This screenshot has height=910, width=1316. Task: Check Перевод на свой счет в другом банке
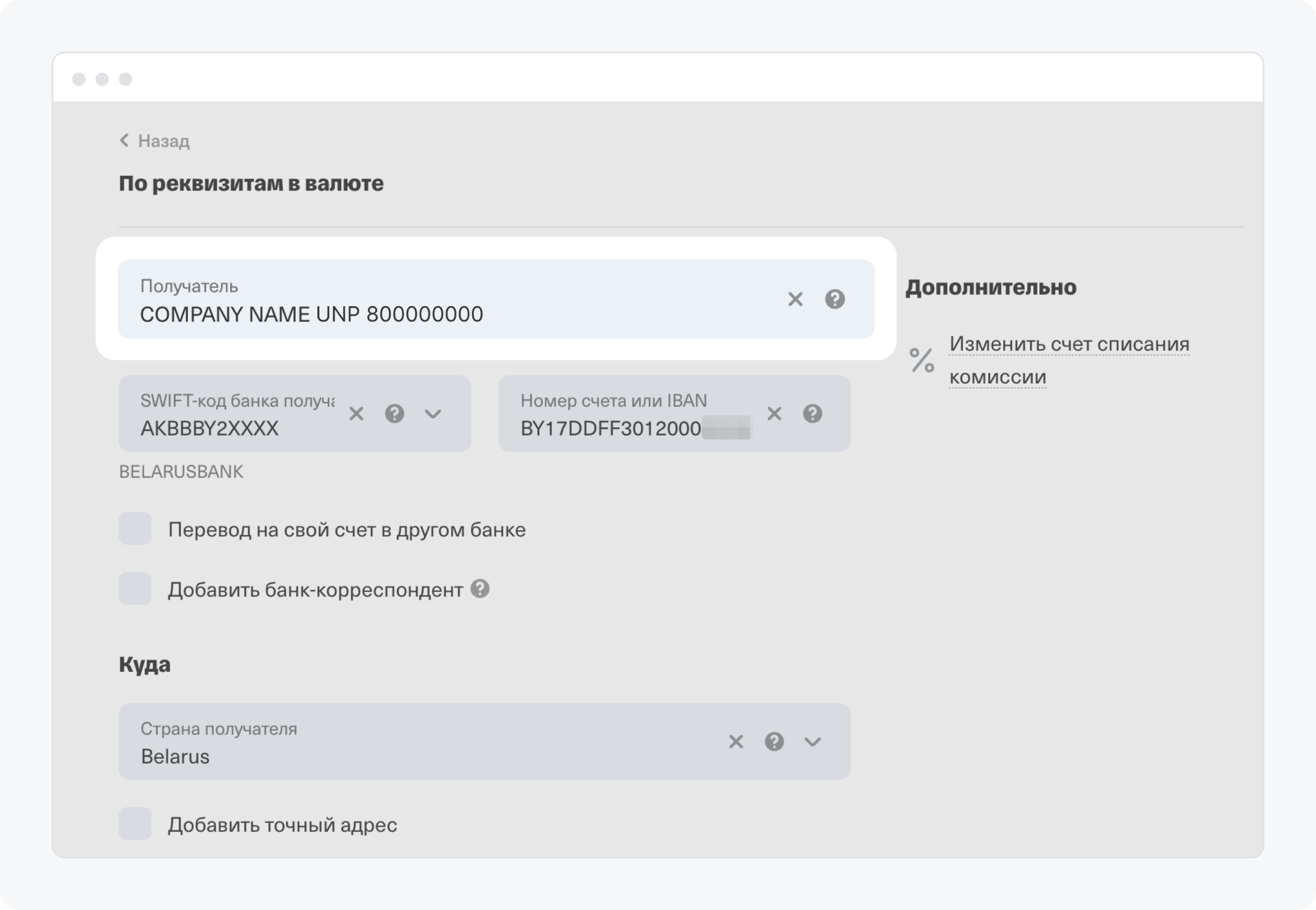point(135,528)
